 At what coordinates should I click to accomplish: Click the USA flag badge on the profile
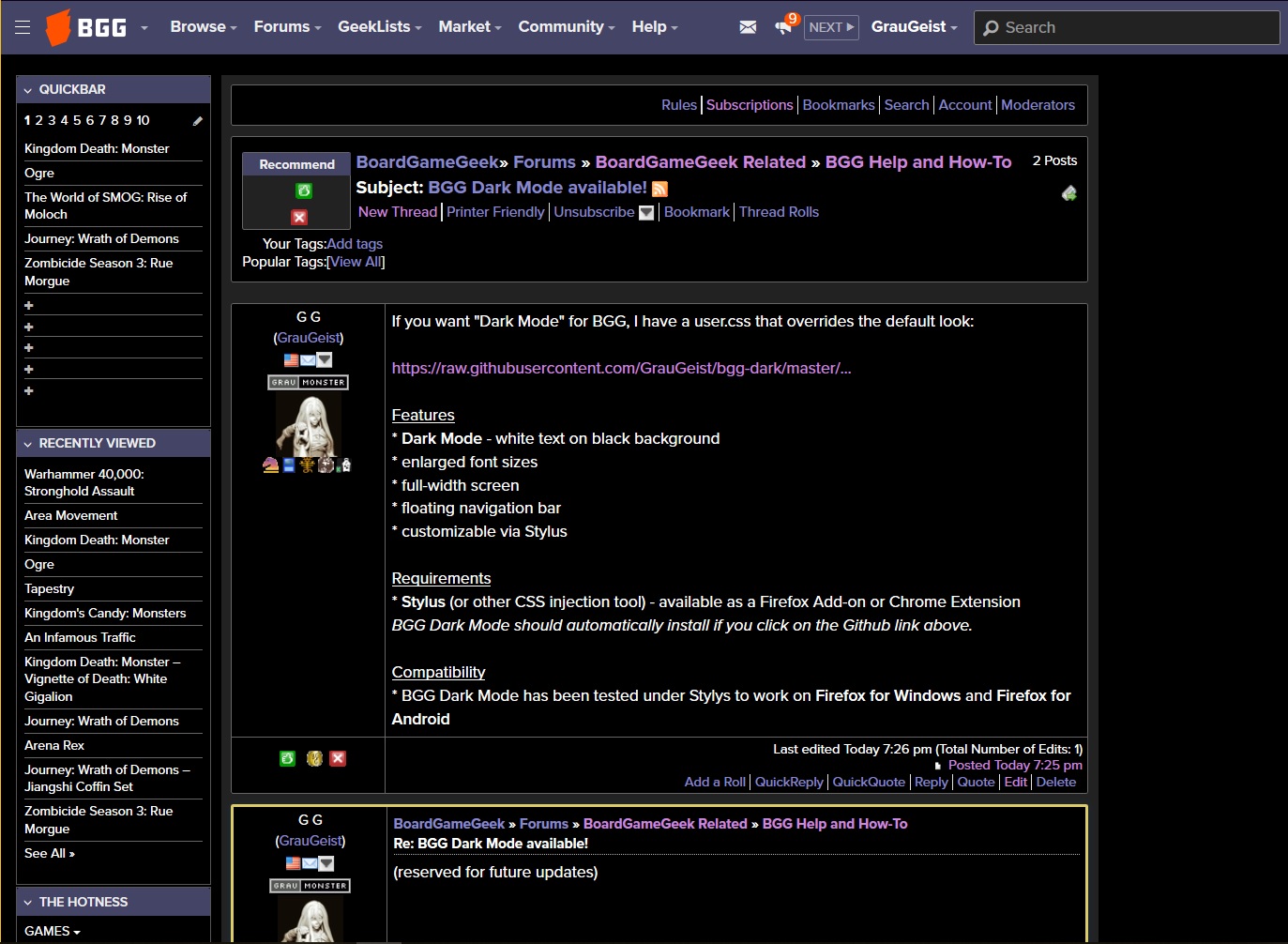click(x=290, y=359)
